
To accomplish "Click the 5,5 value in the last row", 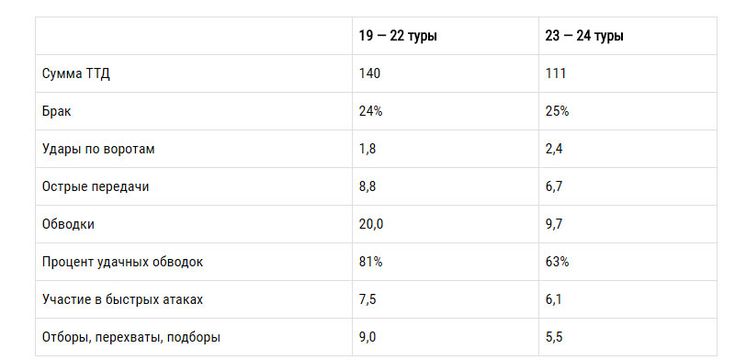I will (554, 337).
